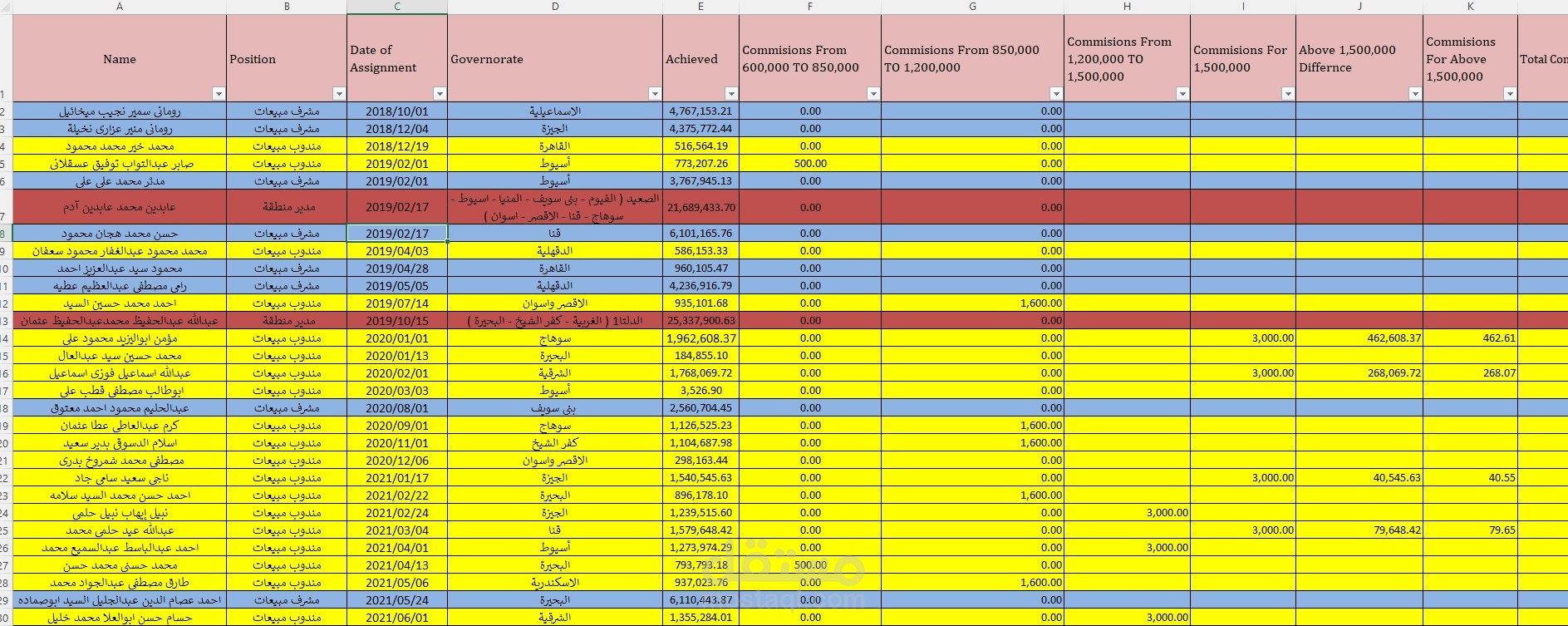The image size is (1568, 626).
Task: Open the Commisions For Above 1,500,000 filter dropdown
Action: 1510,94
